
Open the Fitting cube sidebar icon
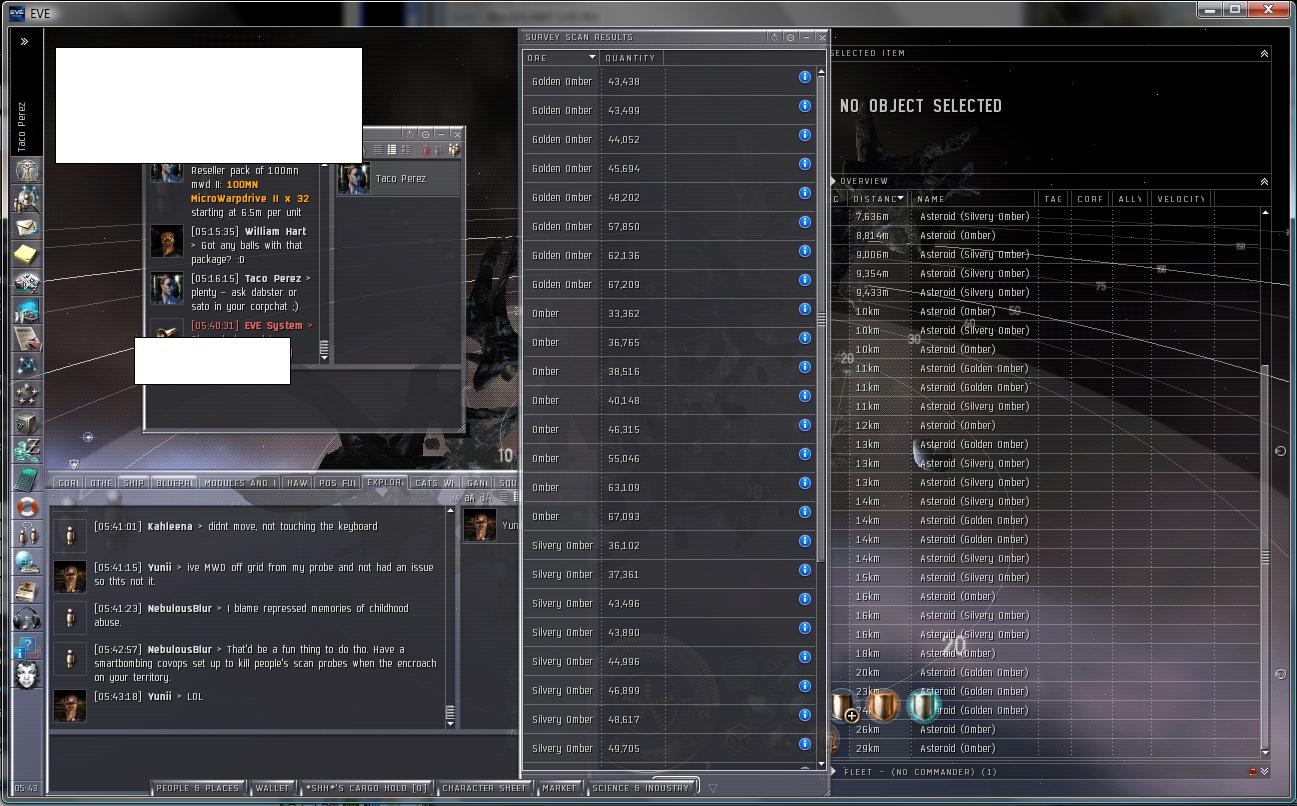[x=26, y=423]
